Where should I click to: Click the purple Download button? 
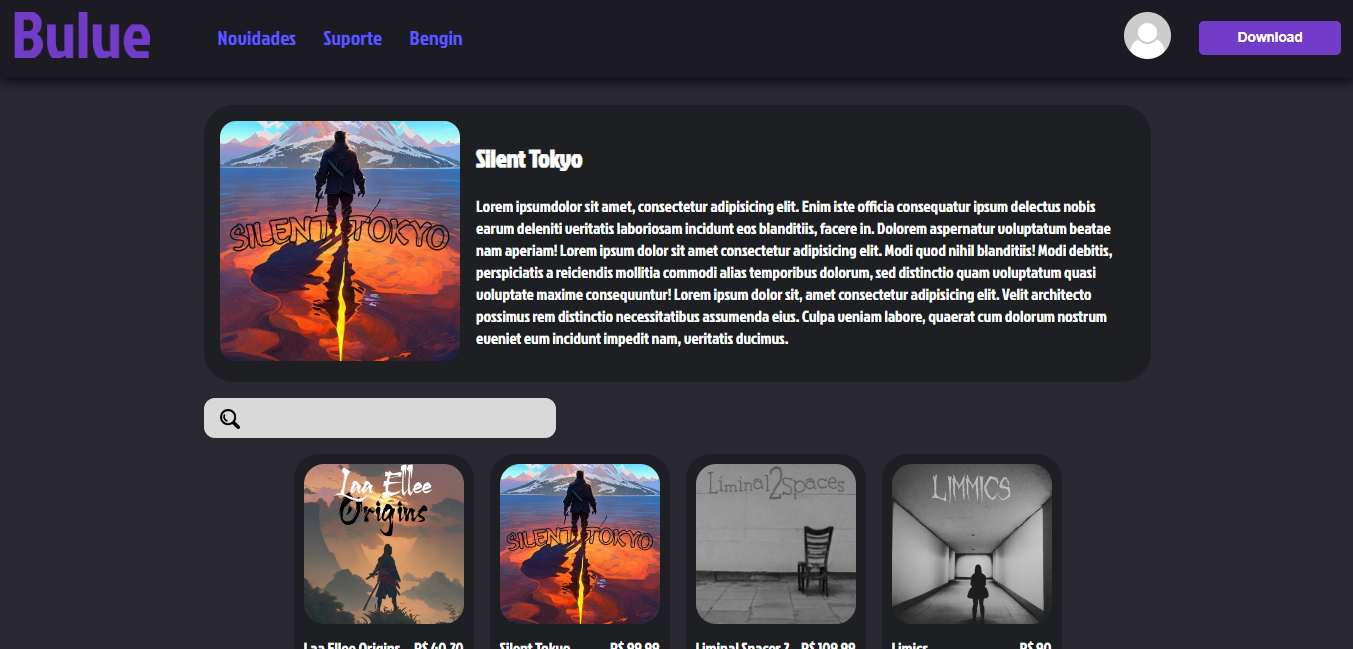pos(1269,38)
